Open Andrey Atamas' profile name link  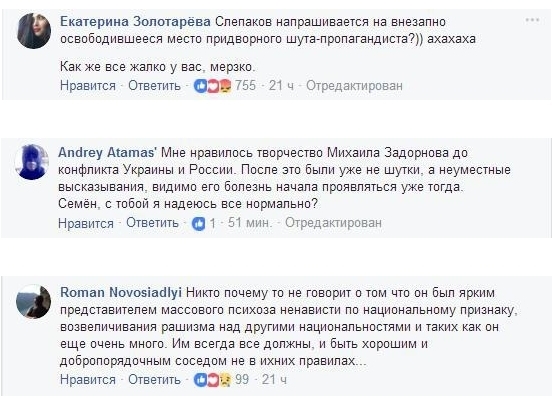(x=107, y=152)
